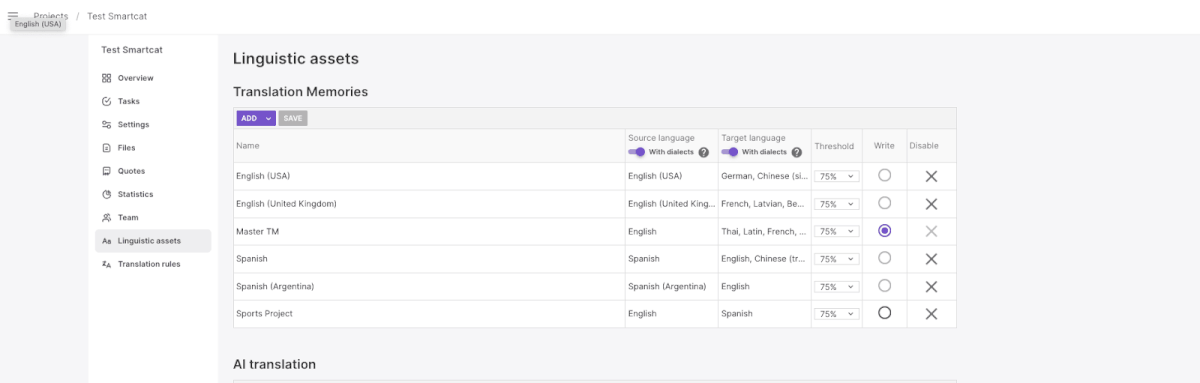
Task: Click Master TM name cell
Action: pyautogui.click(x=429, y=231)
